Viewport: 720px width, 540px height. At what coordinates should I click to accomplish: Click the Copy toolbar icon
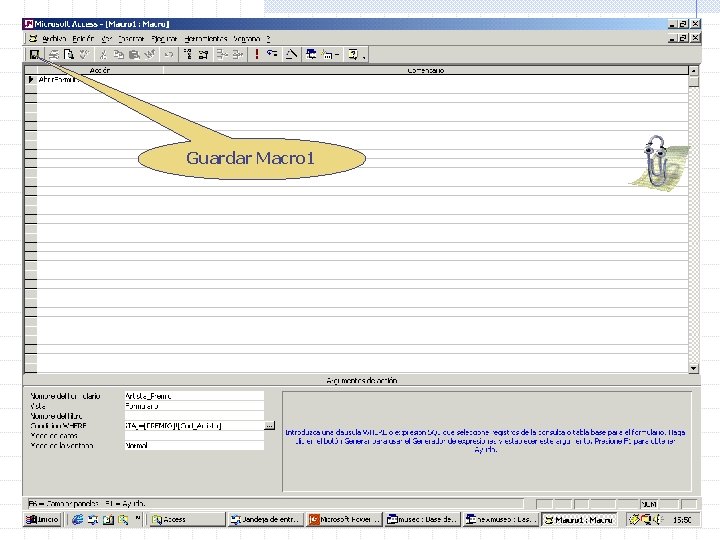click(x=119, y=55)
